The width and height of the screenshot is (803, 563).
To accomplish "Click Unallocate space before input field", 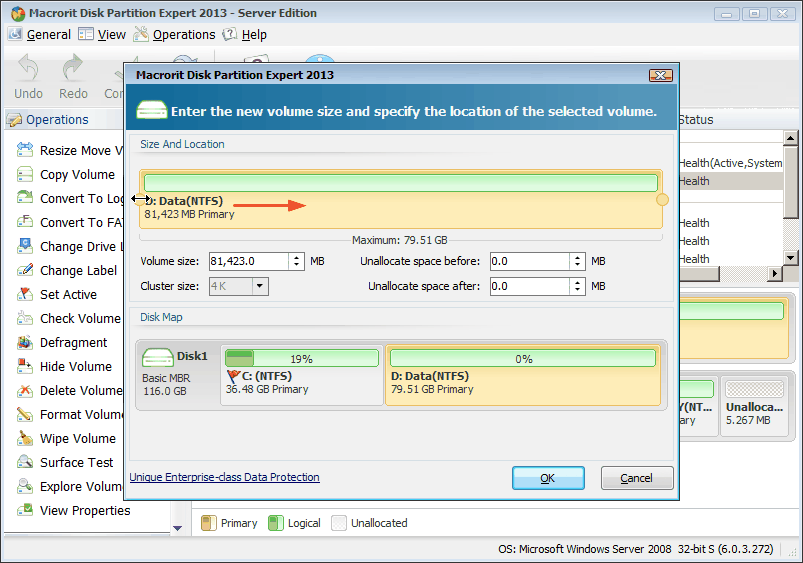I will (530, 261).
